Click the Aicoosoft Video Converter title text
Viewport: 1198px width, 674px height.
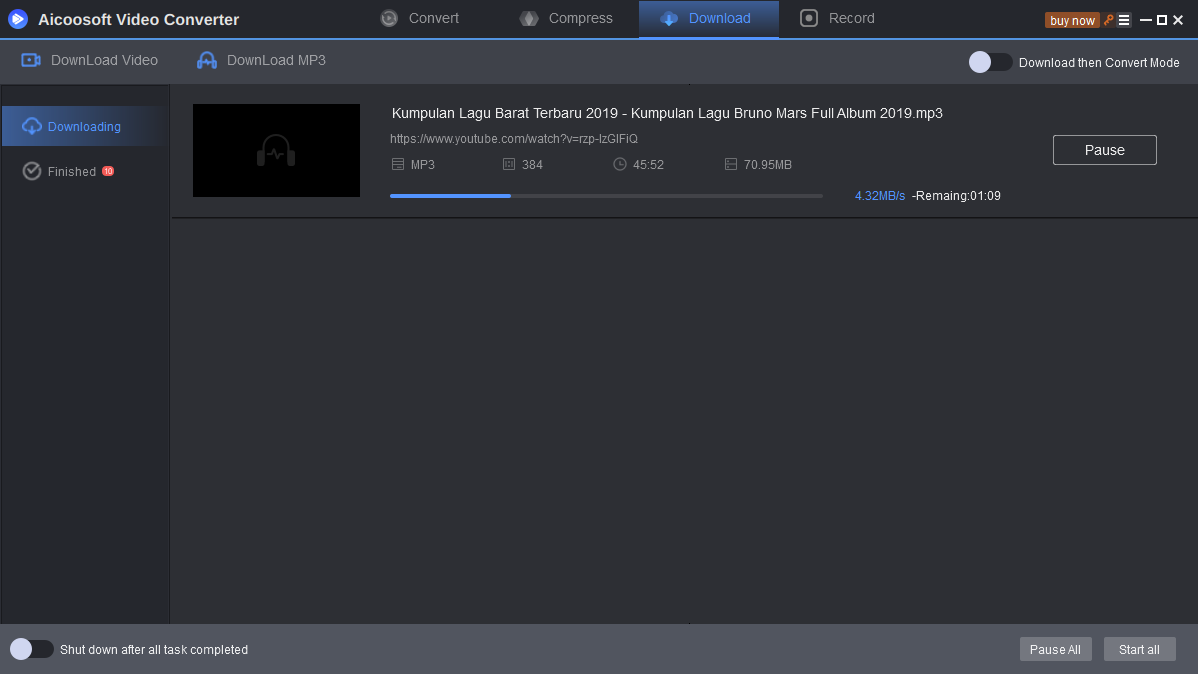tap(138, 20)
